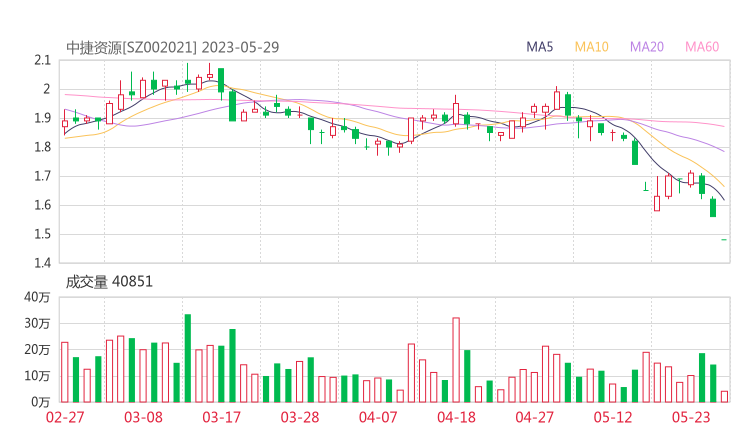This screenshot has height=440, width=740.
Task: Click the MA60 legend label
Action: click(x=702, y=47)
